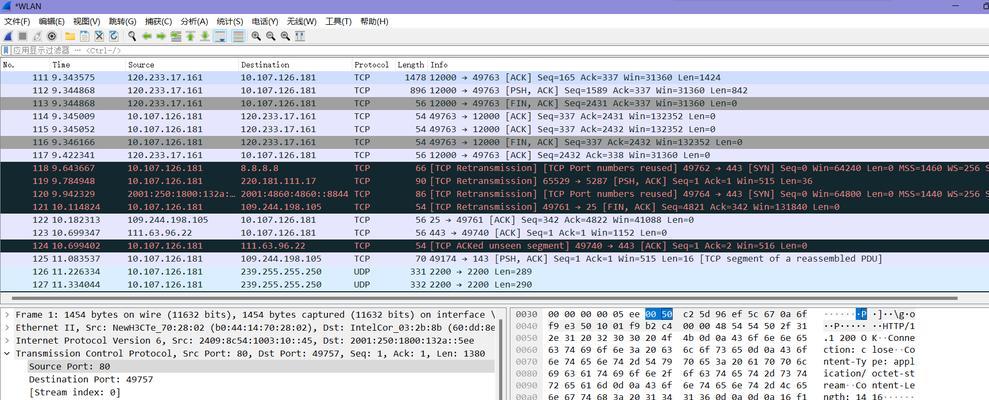Open the 跳转(G) menu
Image resolution: width=989 pixels, height=400 pixels.
(122, 21)
